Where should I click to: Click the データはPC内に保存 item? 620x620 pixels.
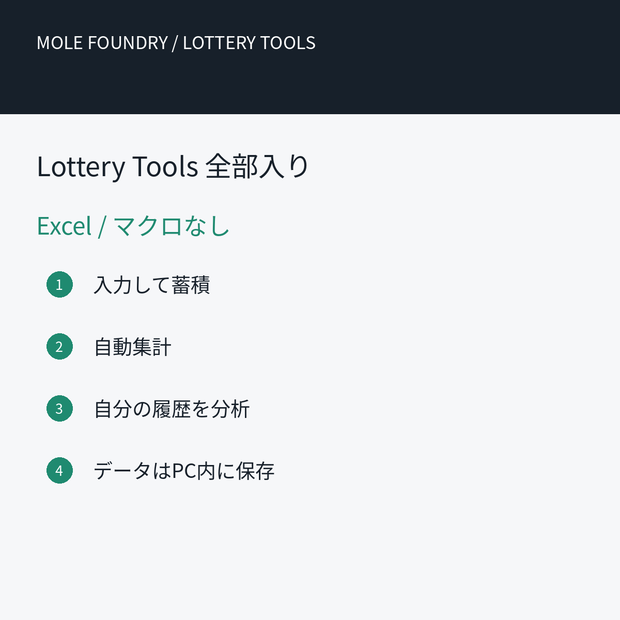184,471
